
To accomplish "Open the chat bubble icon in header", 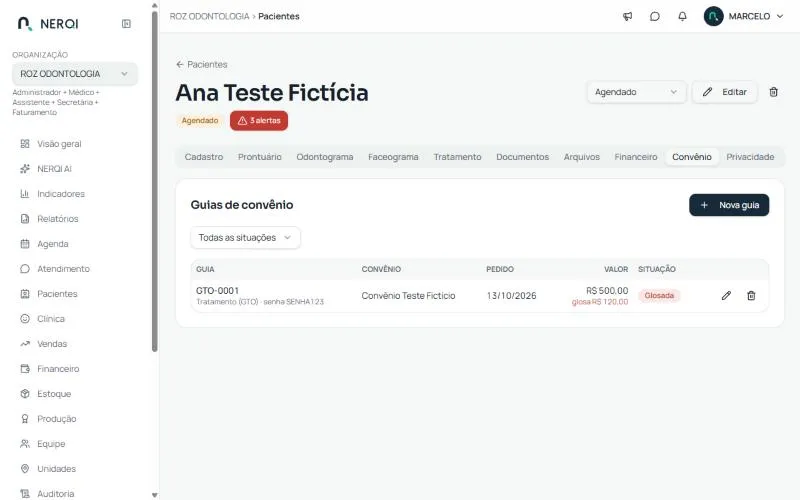I will 655,16.
